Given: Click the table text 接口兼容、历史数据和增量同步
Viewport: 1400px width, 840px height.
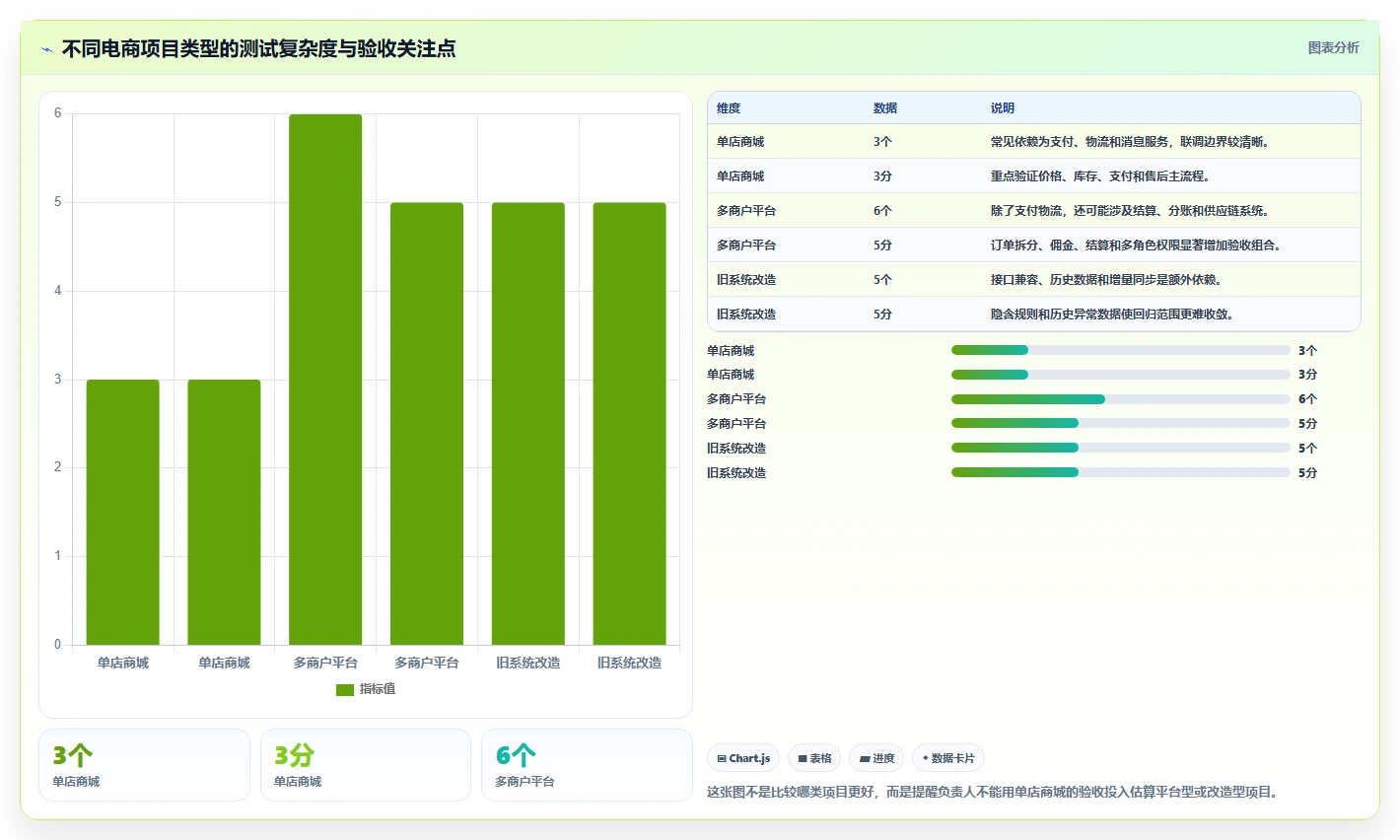Looking at the screenshot, I should pos(1073,280).
